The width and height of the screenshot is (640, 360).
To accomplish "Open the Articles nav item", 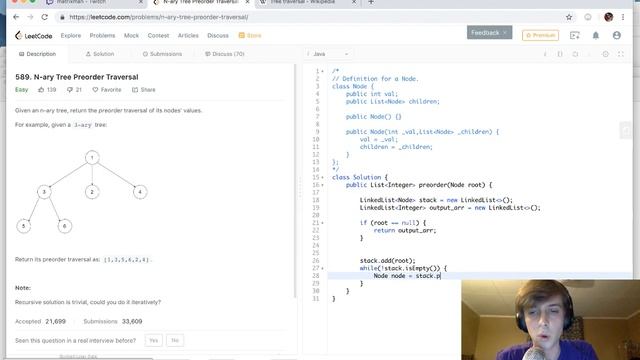I will [188, 36].
